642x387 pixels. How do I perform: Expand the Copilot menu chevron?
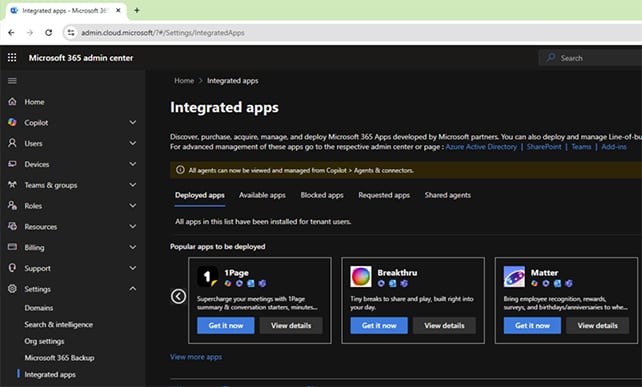coord(133,122)
